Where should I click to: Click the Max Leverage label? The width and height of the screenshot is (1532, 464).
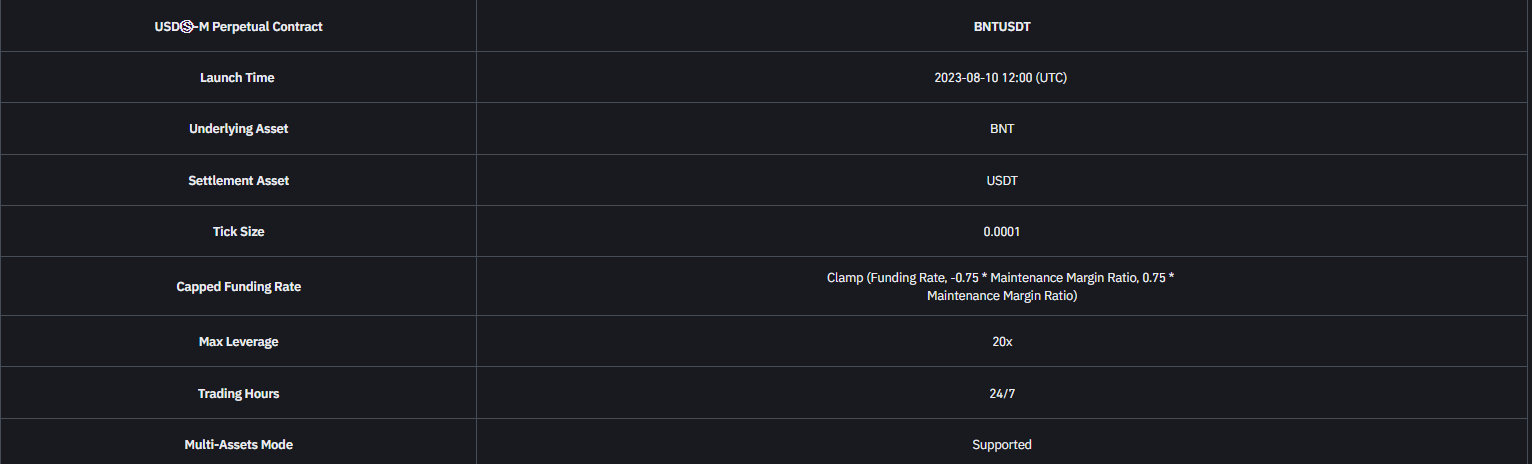238,342
